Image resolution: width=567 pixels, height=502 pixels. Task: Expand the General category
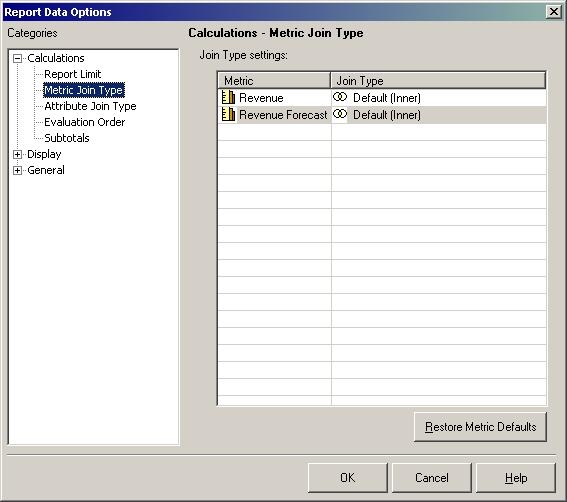[x=17, y=170]
